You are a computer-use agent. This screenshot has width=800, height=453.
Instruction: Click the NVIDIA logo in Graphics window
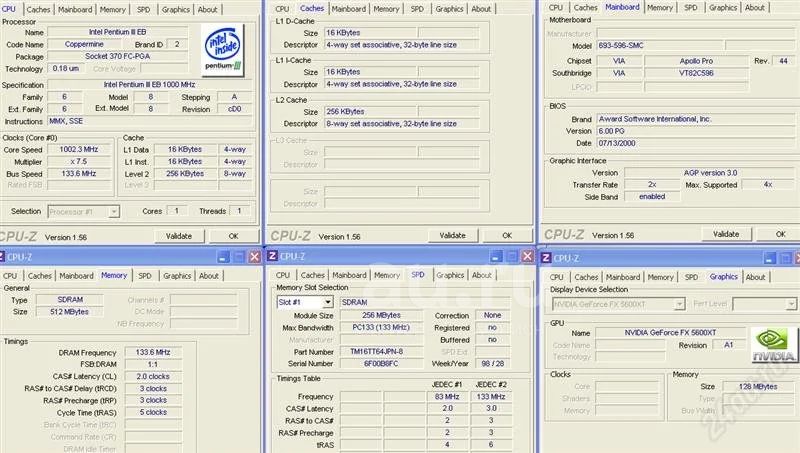[774, 345]
